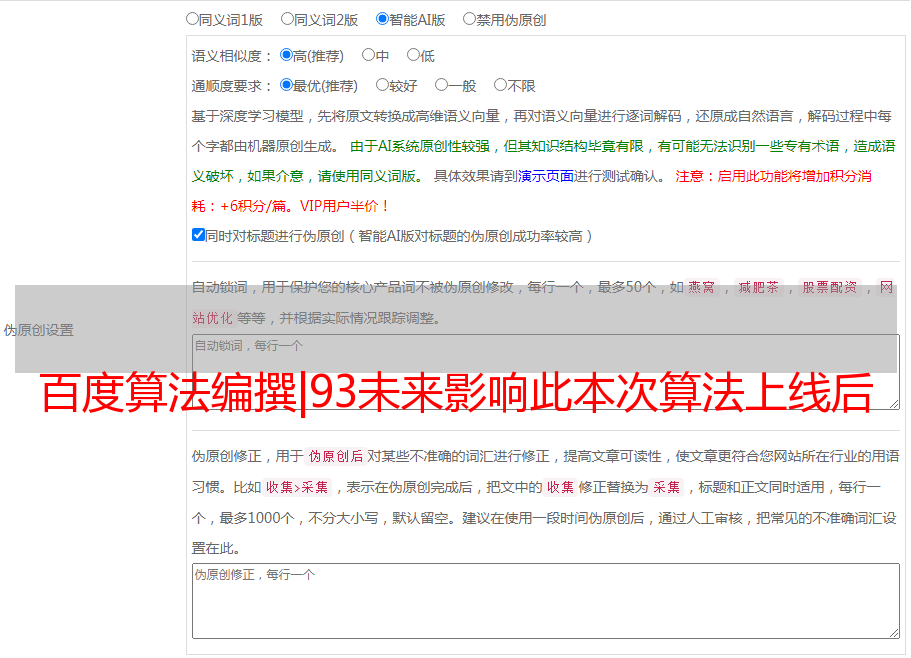Image resolution: width=911 pixels, height=658 pixels.
Task: Set 语义相似度 to 高(推荐)
Action: 286,55
